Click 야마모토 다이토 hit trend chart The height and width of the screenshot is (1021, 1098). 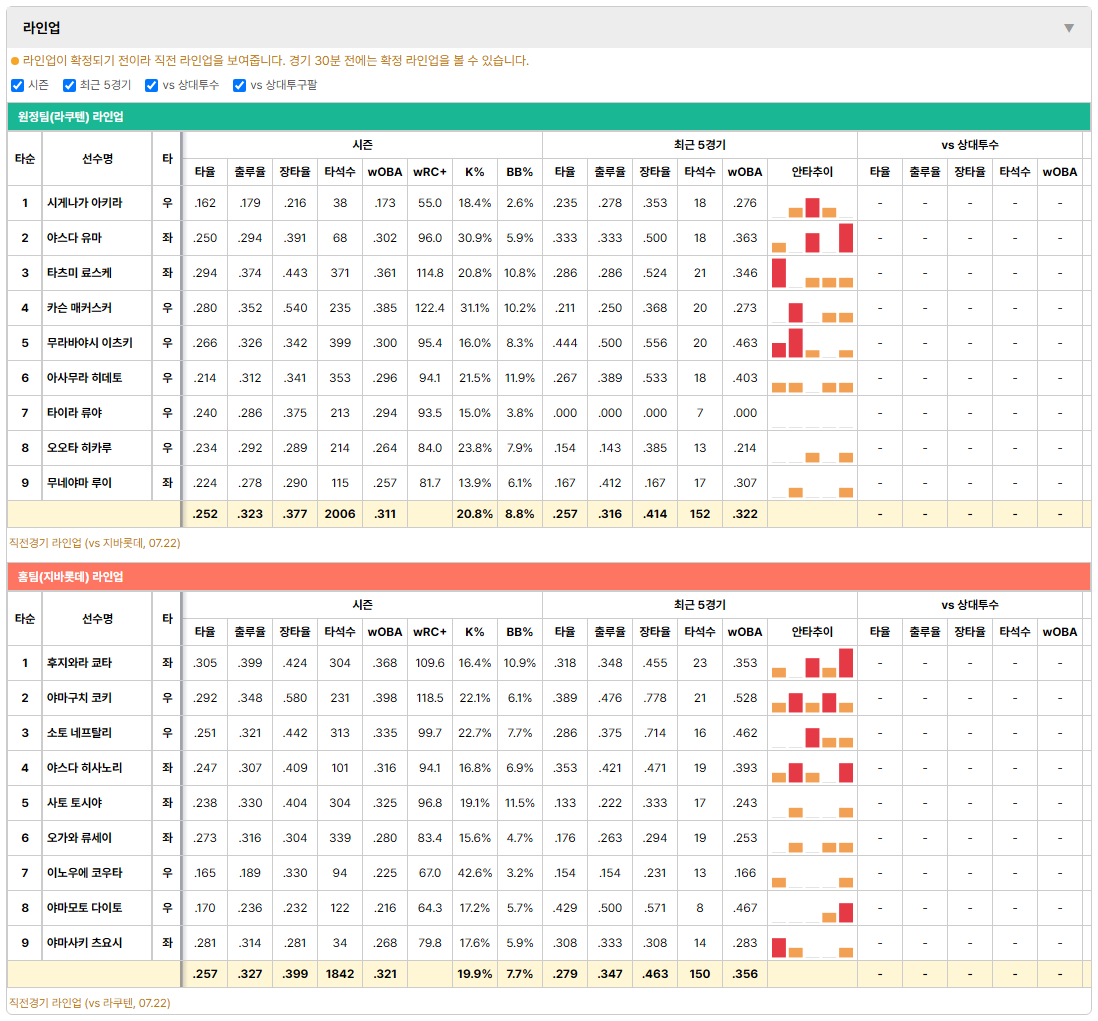click(x=812, y=908)
